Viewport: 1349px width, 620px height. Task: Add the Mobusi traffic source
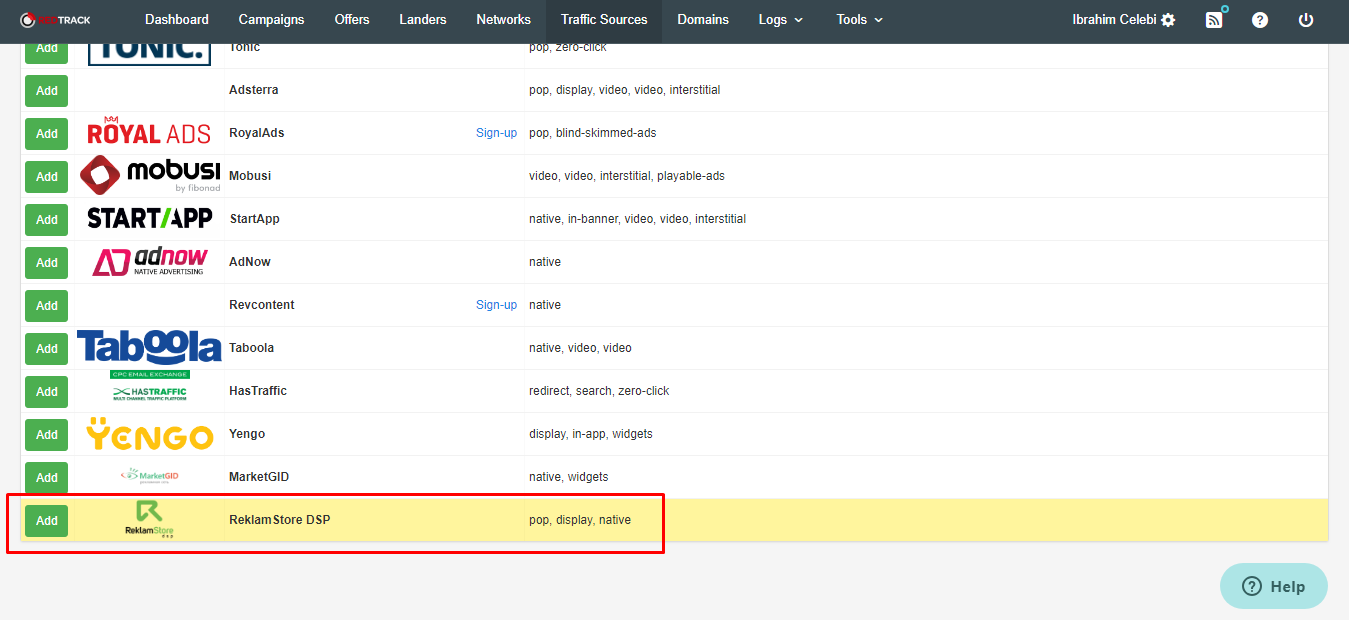click(x=47, y=176)
